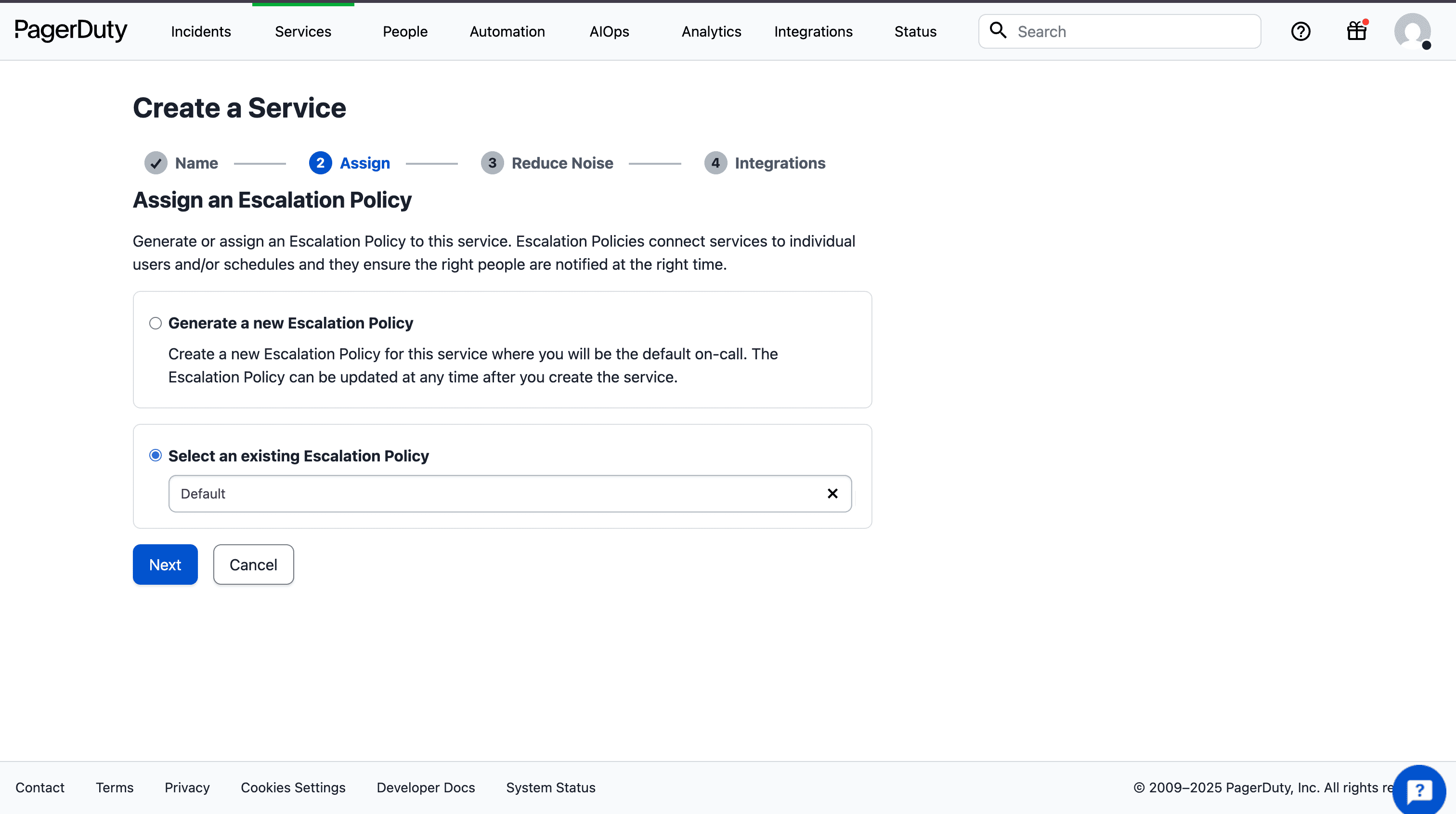Open the Analytics menu
Viewport: 1456px width, 814px height.
point(711,31)
